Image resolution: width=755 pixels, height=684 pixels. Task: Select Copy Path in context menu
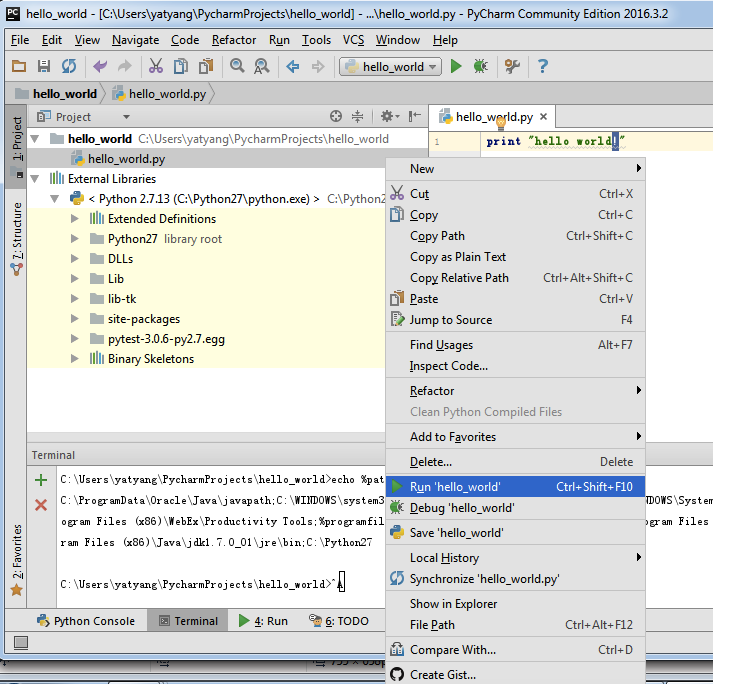pos(515,236)
